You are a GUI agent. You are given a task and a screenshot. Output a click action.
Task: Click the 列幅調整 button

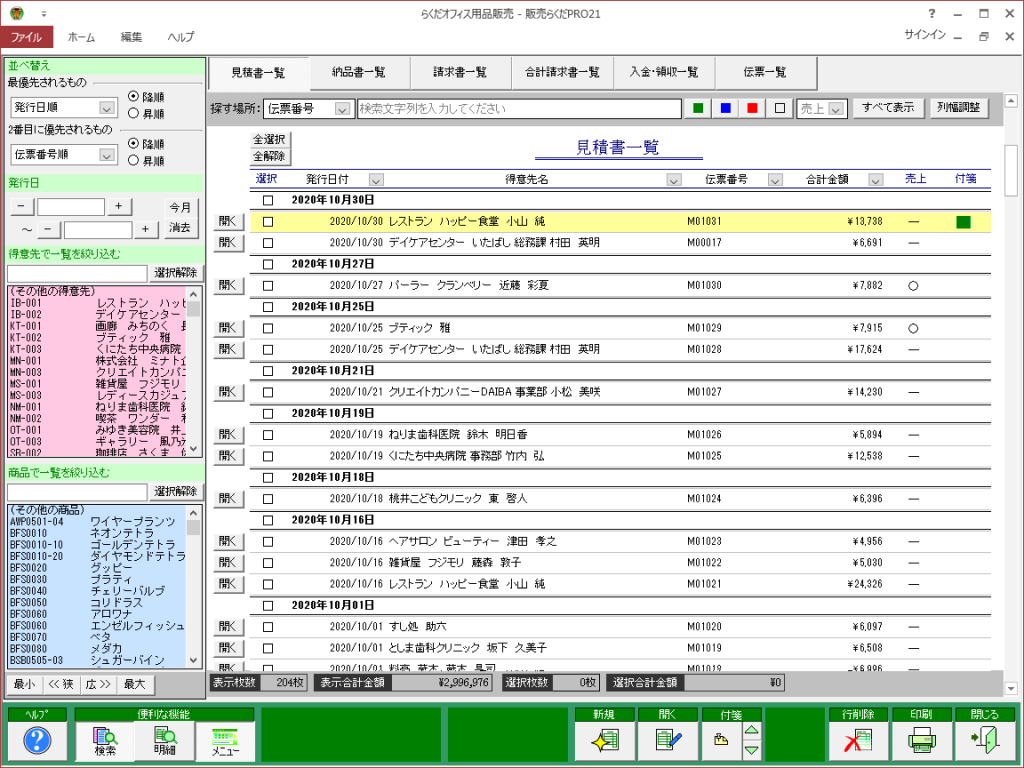(959, 108)
